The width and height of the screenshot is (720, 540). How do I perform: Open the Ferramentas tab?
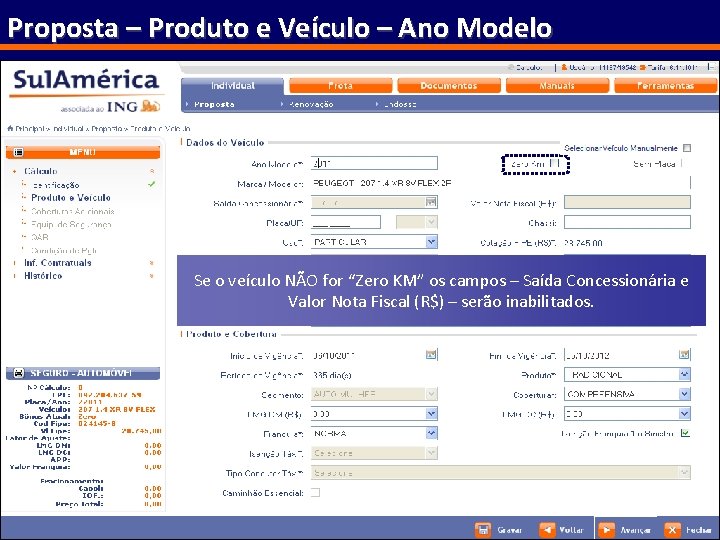pyautogui.click(x=665, y=86)
